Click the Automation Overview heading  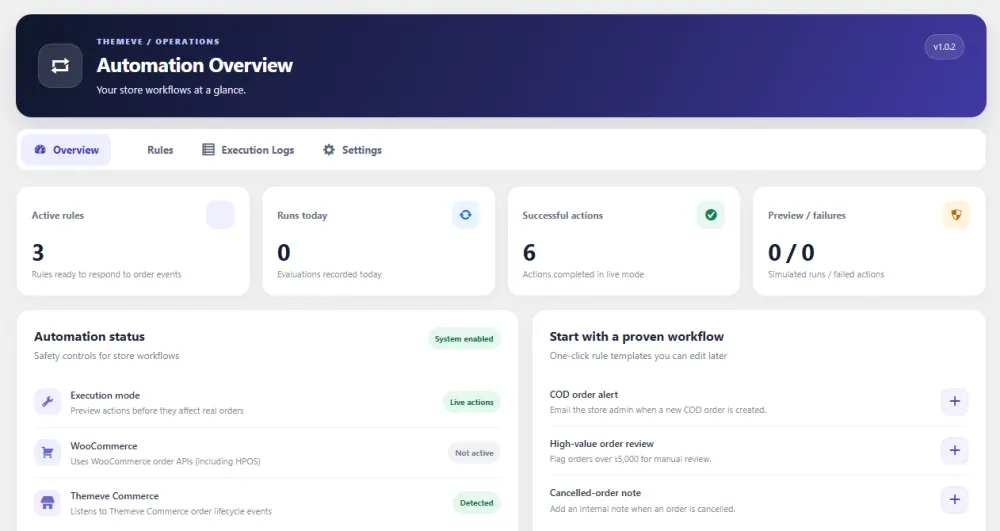coord(195,65)
